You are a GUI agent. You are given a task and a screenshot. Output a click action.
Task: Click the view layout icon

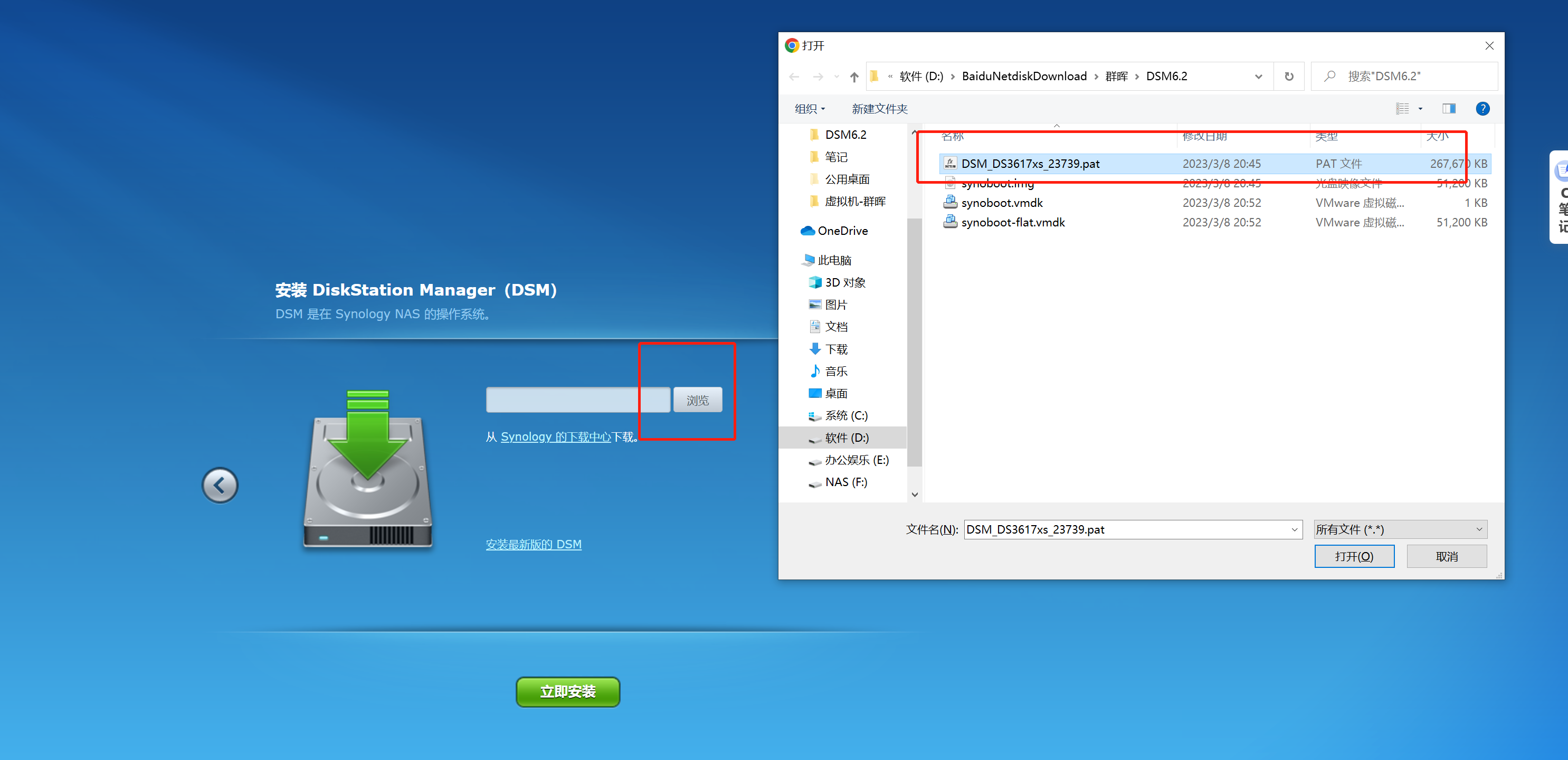1402,109
